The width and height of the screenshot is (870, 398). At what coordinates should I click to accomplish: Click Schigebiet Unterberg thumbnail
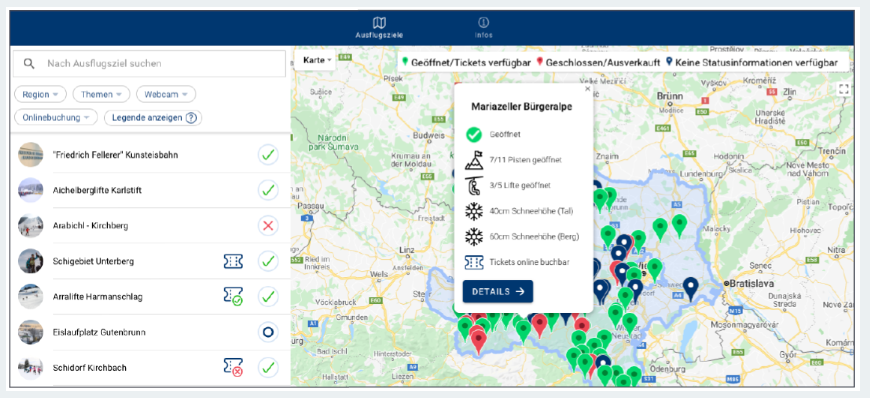(31, 261)
